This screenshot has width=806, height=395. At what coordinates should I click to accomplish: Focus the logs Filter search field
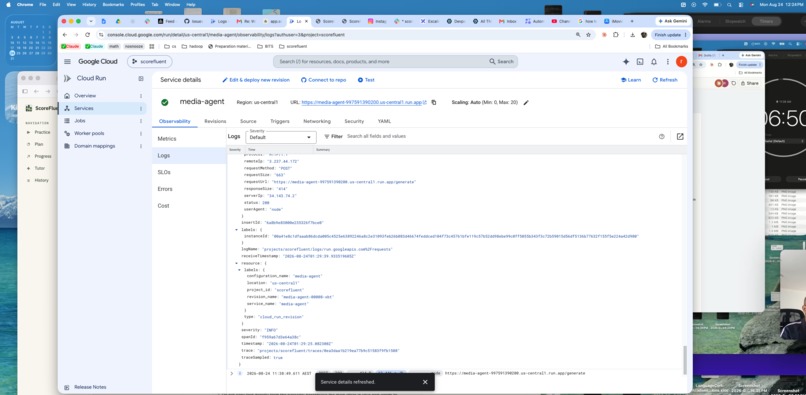[499, 136]
